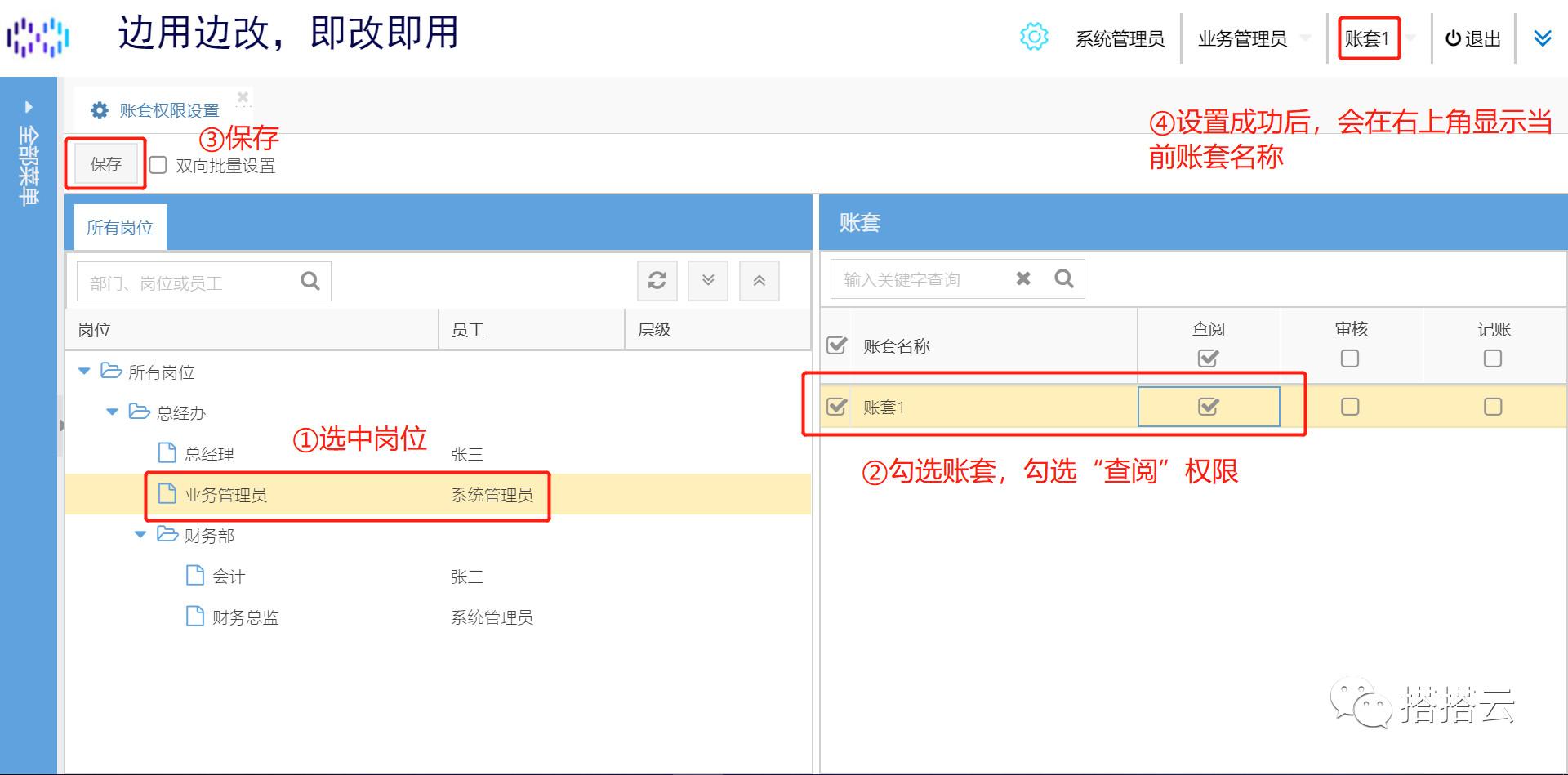Select the 财务总监 row in tree
The image size is (1568, 775).
pyautogui.click(x=438, y=617)
